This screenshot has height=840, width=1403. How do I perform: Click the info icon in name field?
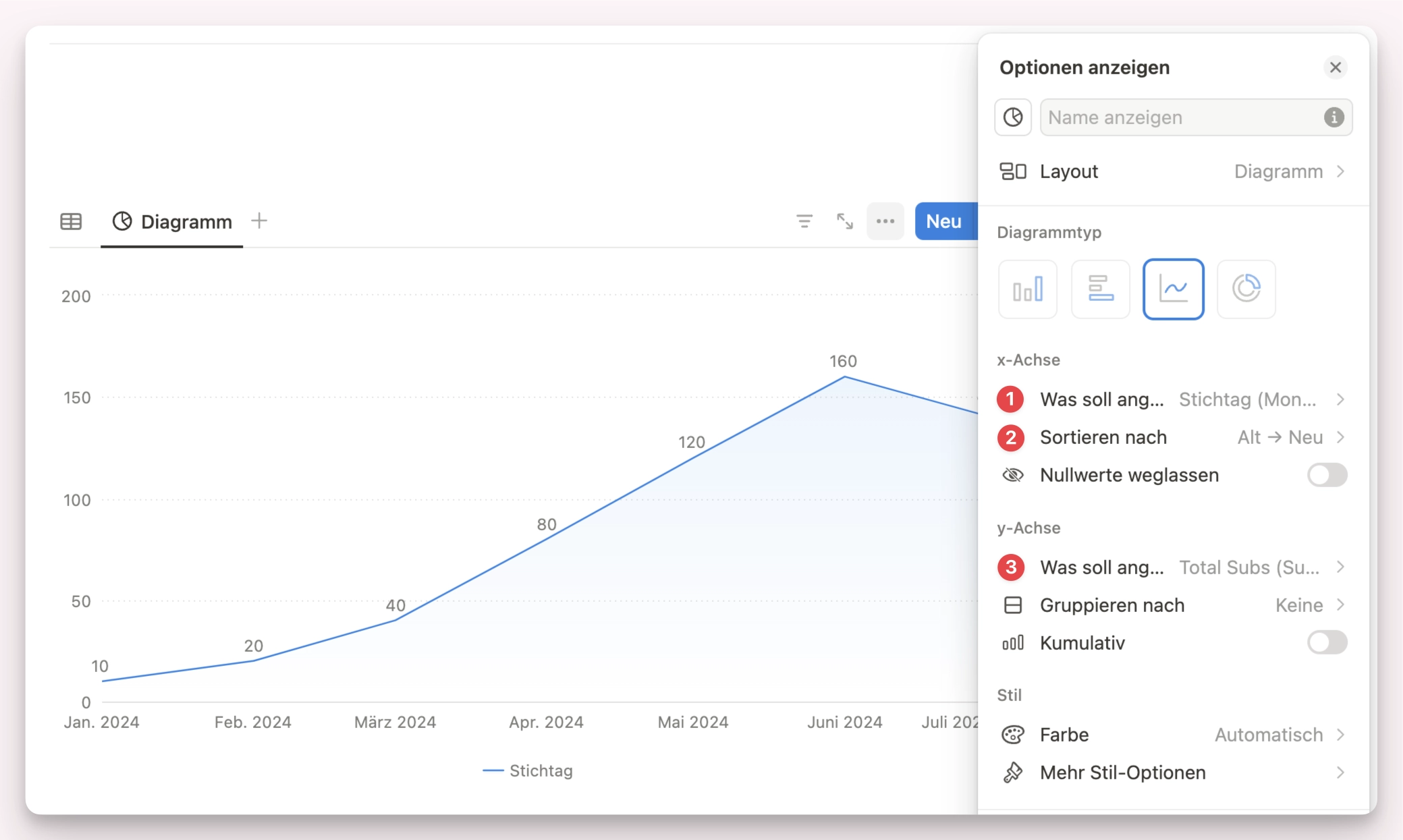tap(1333, 117)
